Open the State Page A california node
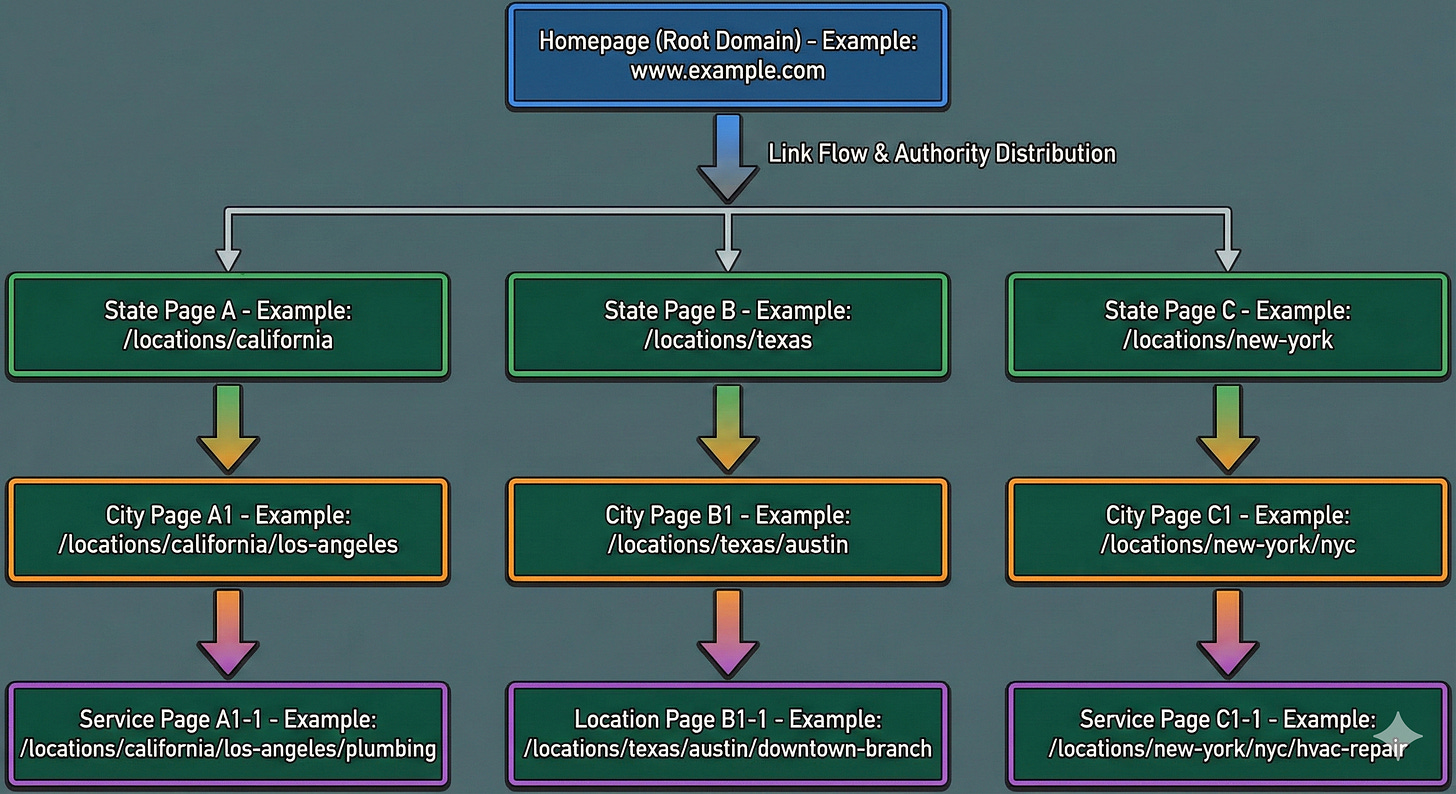The height and width of the screenshot is (794, 1456). click(227, 325)
